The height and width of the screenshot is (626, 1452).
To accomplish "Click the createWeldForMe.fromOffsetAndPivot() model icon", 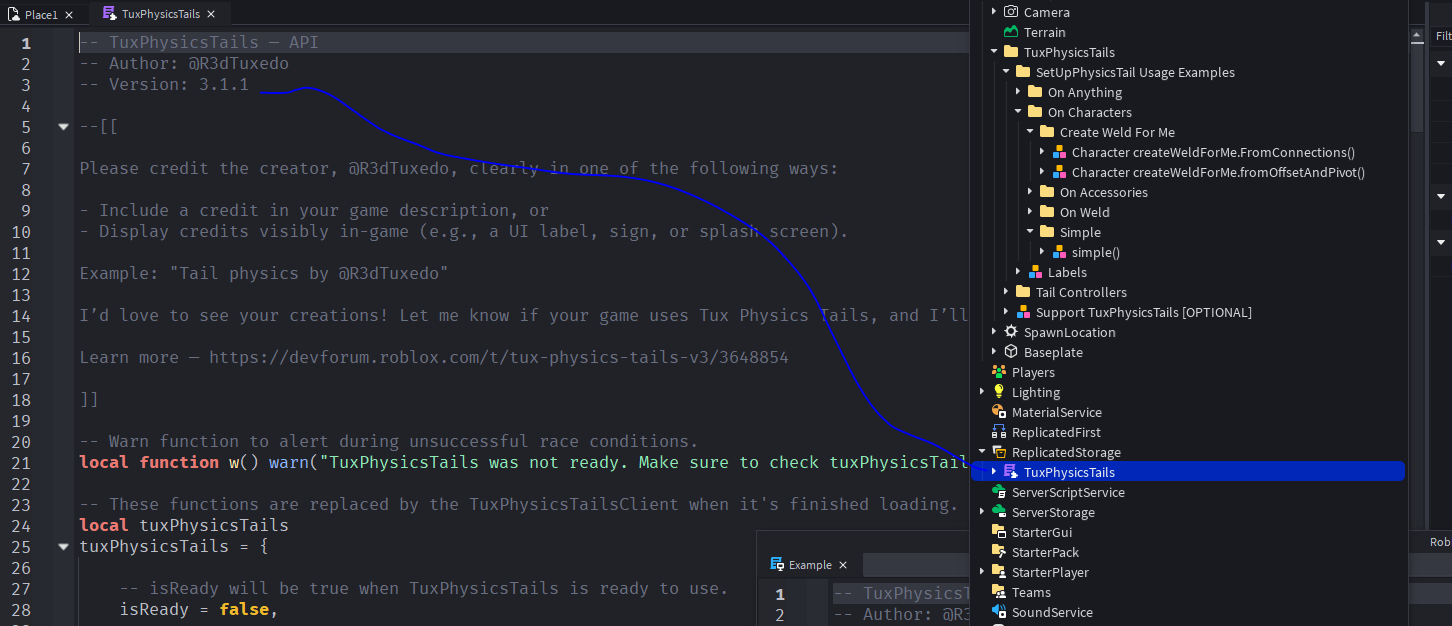I will (x=1059, y=172).
